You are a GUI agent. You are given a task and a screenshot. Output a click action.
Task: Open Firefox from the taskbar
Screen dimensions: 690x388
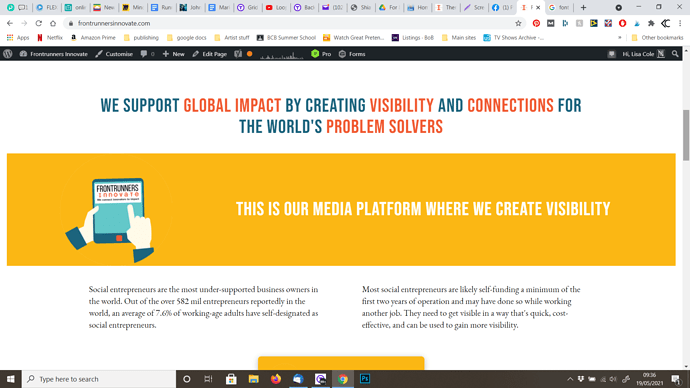[275, 379]
